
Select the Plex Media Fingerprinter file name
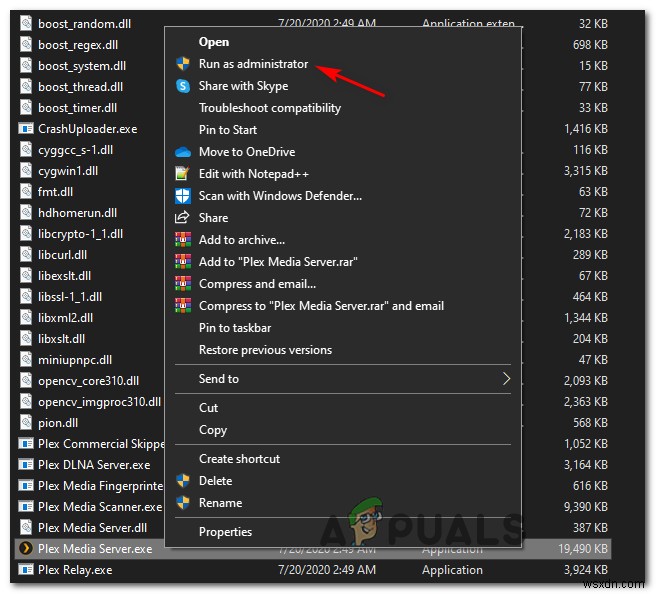coord(100,486)
